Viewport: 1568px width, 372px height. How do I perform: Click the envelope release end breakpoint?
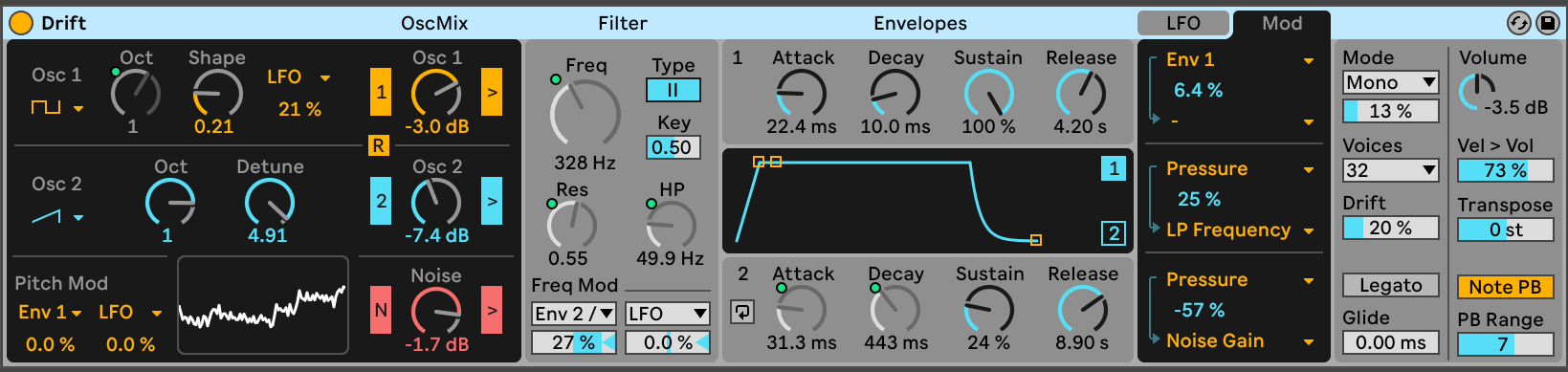[x=1035, y=240]
